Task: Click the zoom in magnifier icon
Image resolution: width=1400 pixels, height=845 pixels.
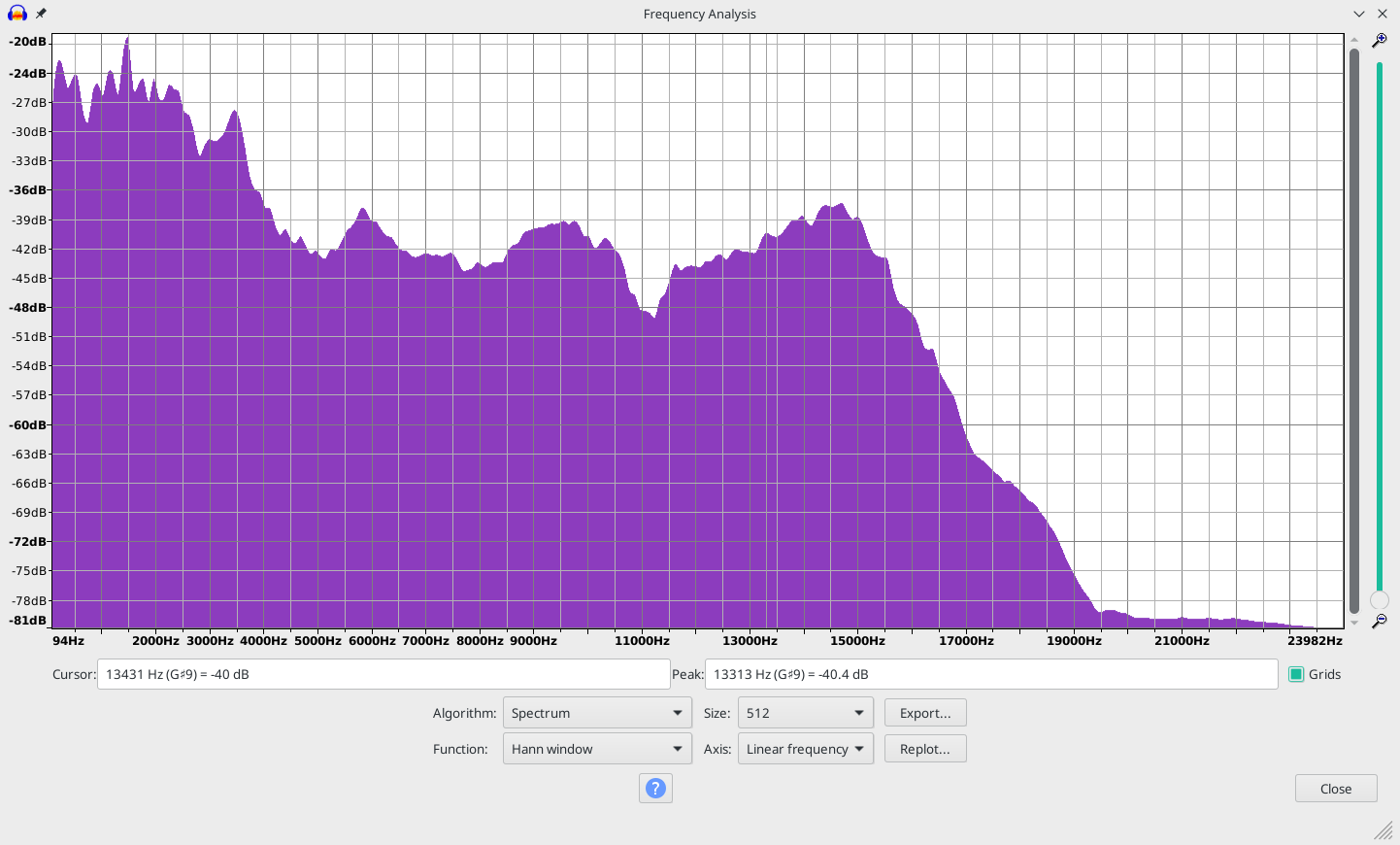Action: tap(1379, 40)
